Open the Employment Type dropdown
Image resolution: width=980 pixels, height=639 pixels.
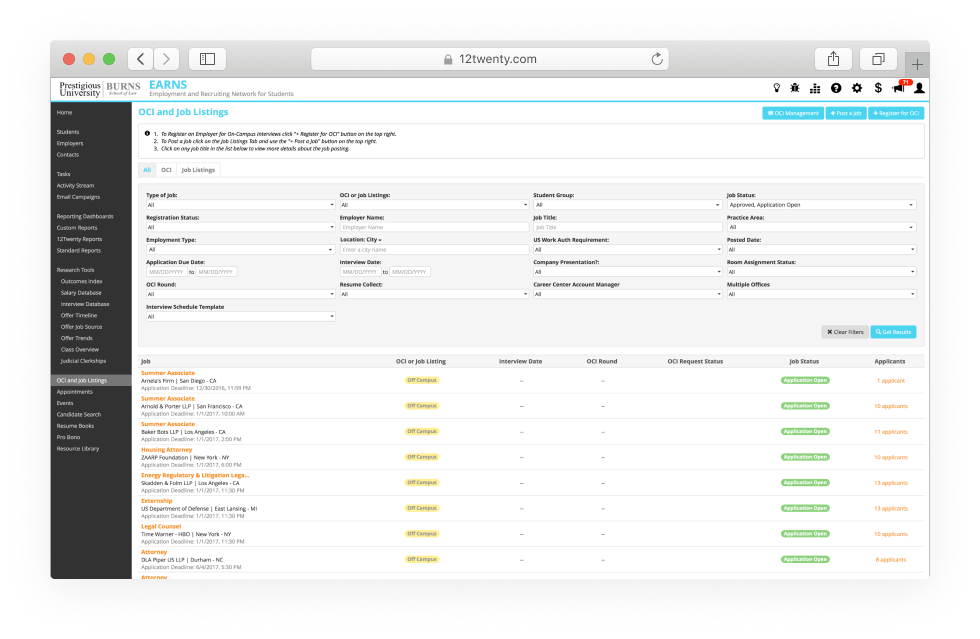pyautogui.click(x=241, y=249)
